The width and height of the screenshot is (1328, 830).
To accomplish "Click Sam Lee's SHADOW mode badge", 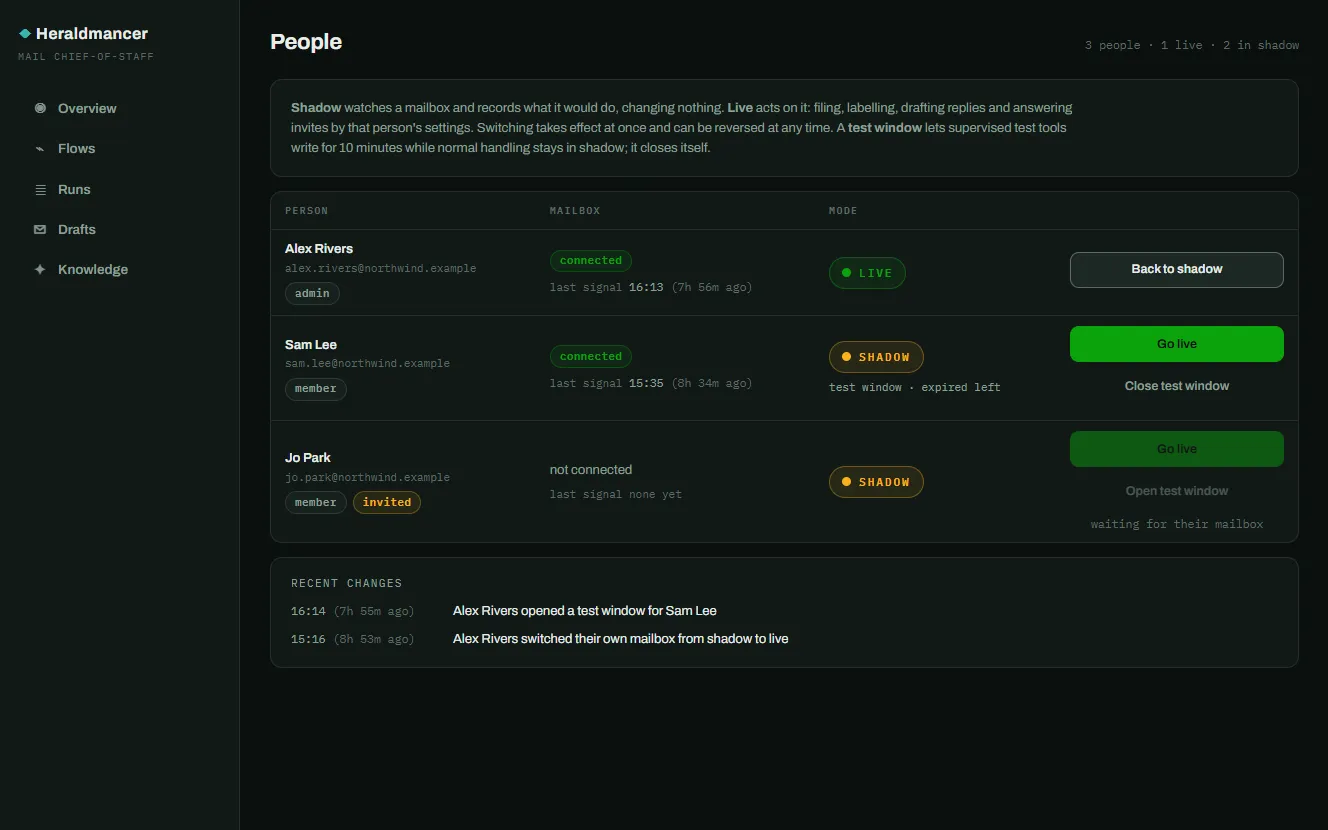I will (876, 357).
